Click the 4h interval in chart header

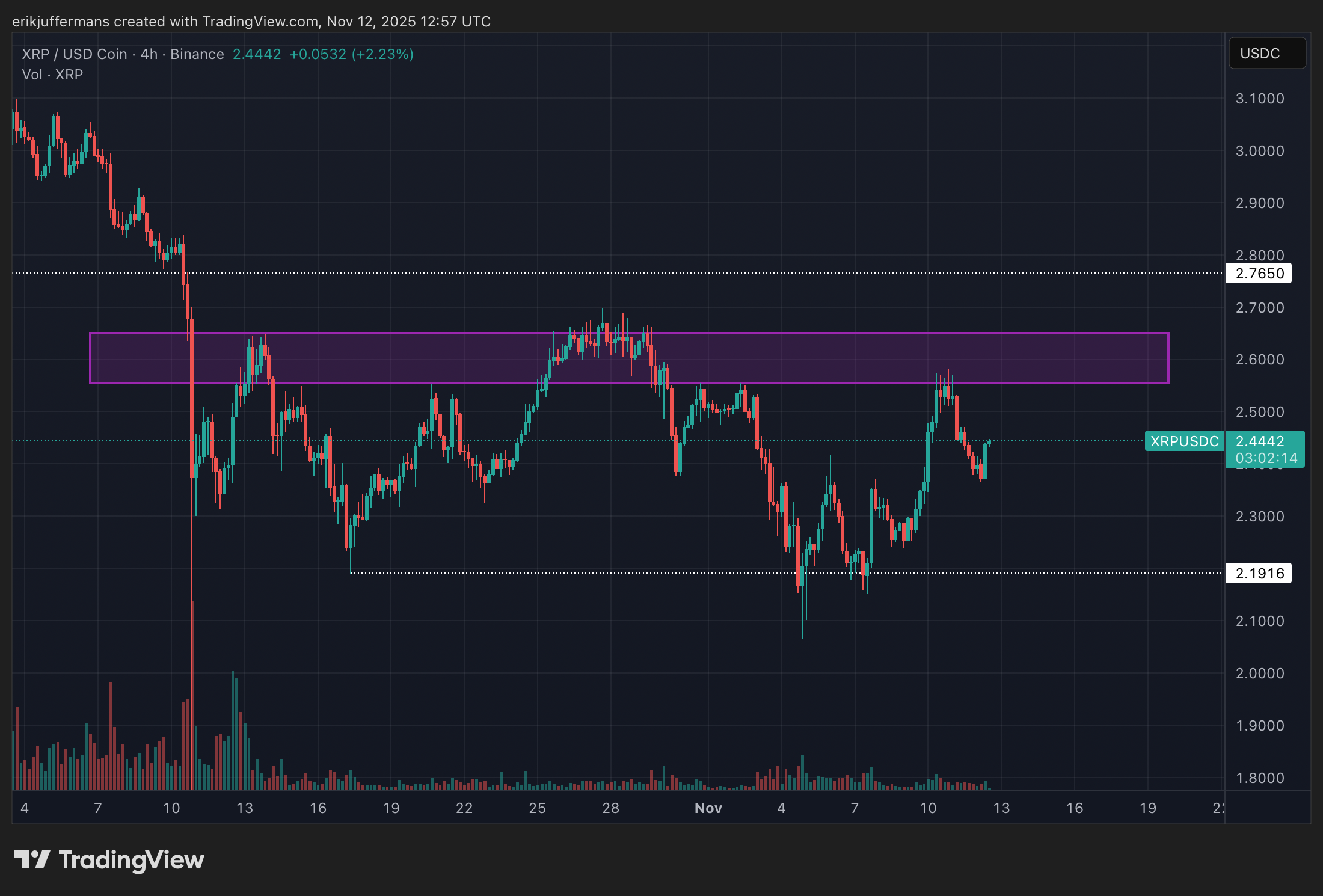coord(149,54)
